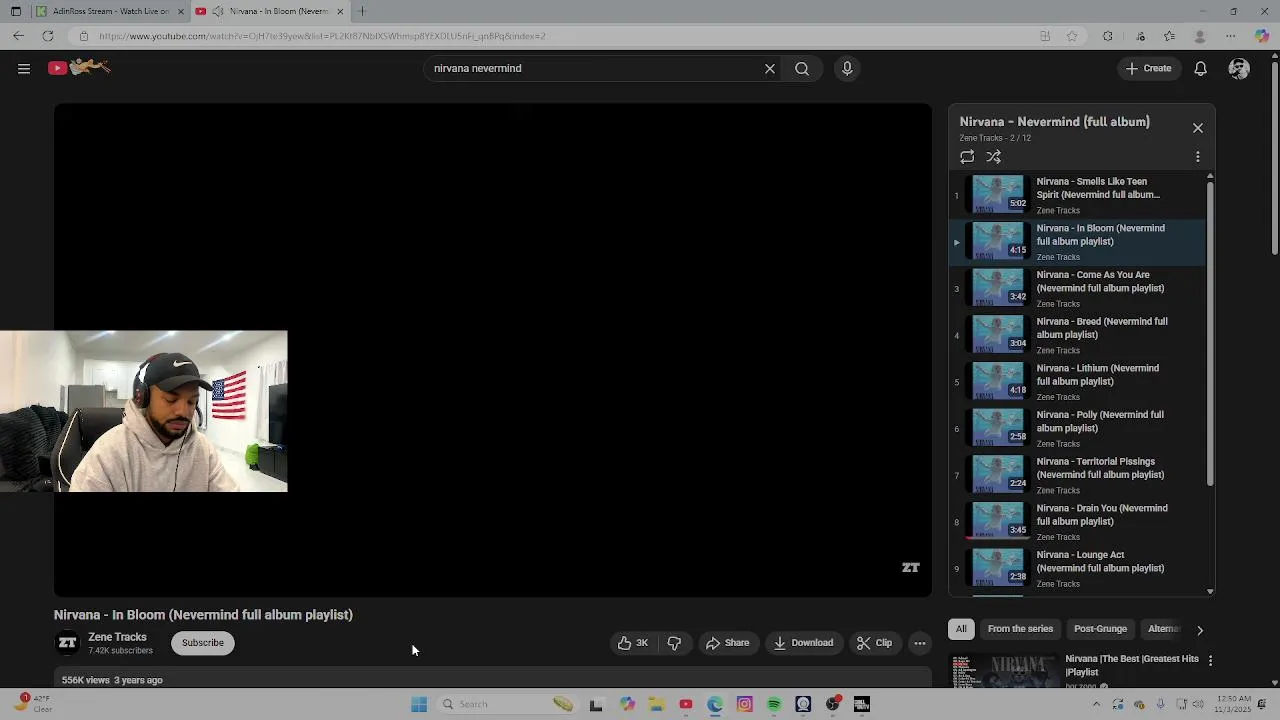
Task: Create a Clip of video
Action: pos(874,643)
